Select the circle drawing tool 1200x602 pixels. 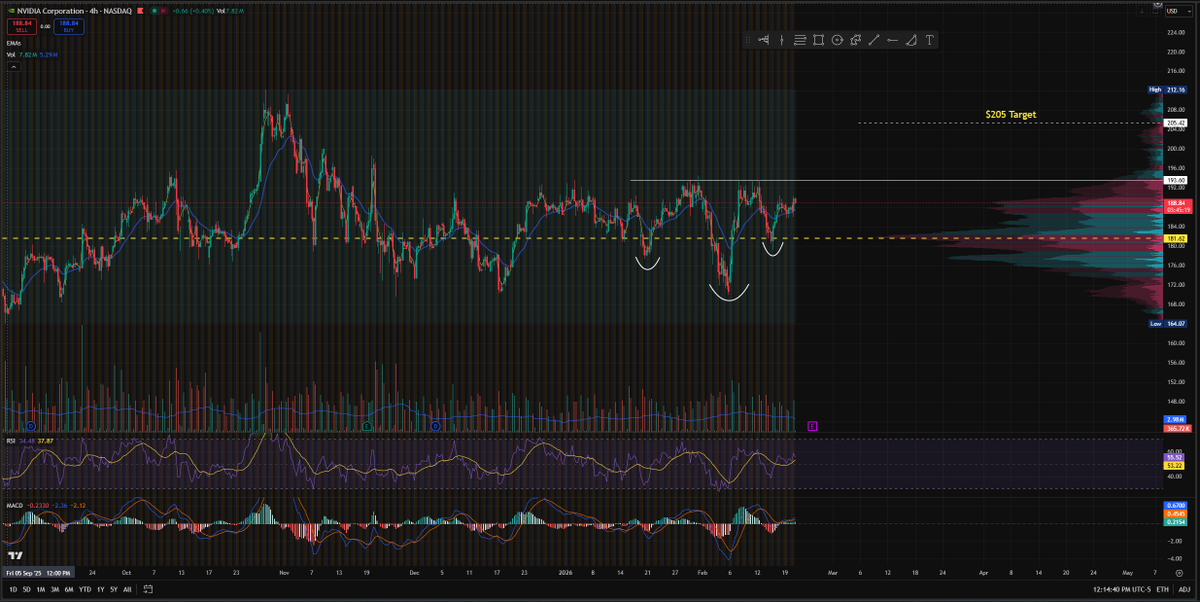[837, 40]
